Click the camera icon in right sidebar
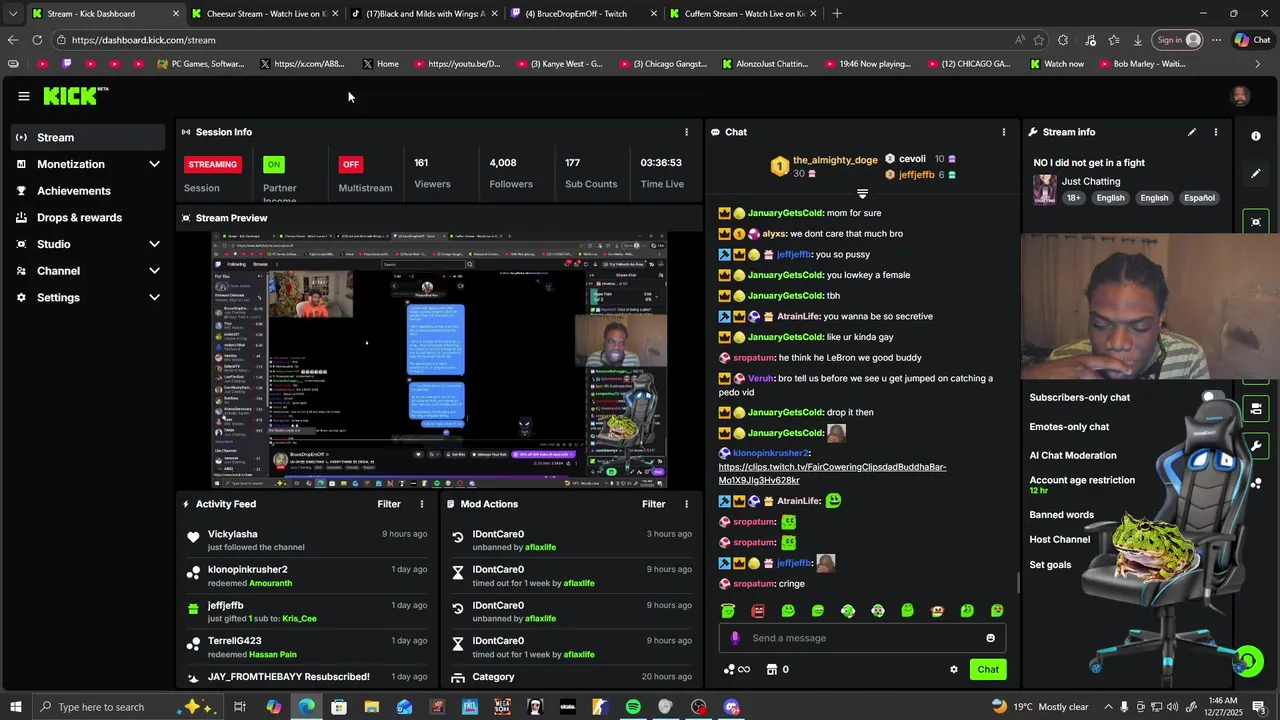 pos(1256,408)
